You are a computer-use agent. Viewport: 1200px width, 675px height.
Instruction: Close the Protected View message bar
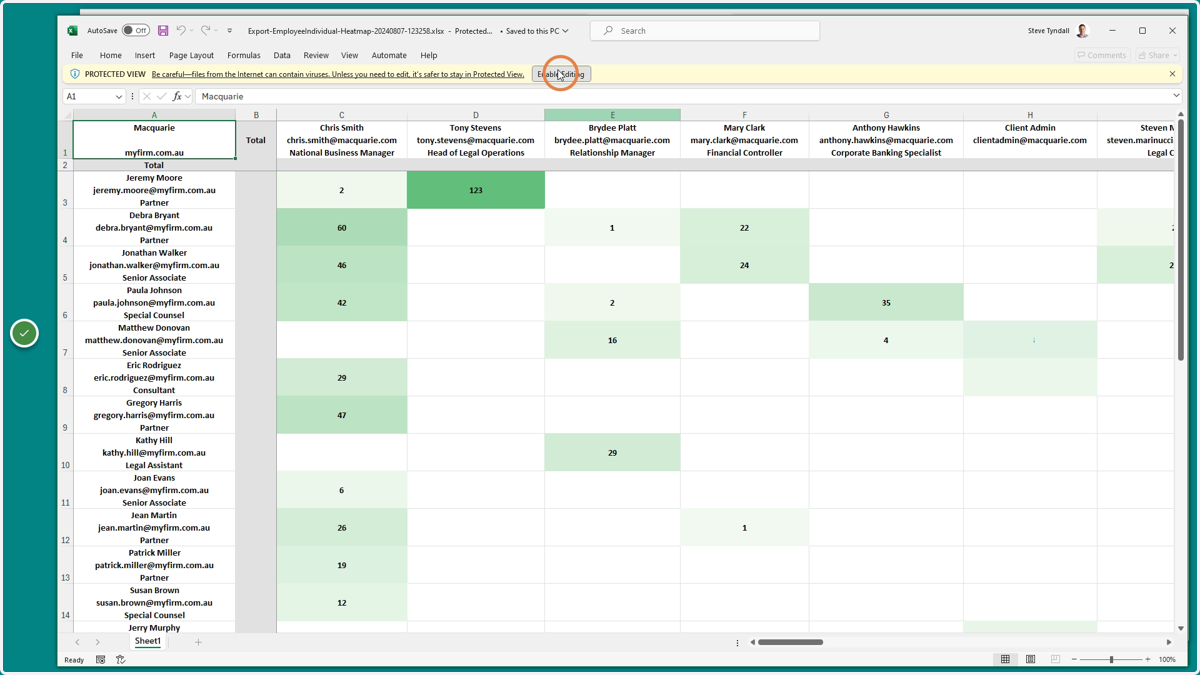(x=1172, y=74)
